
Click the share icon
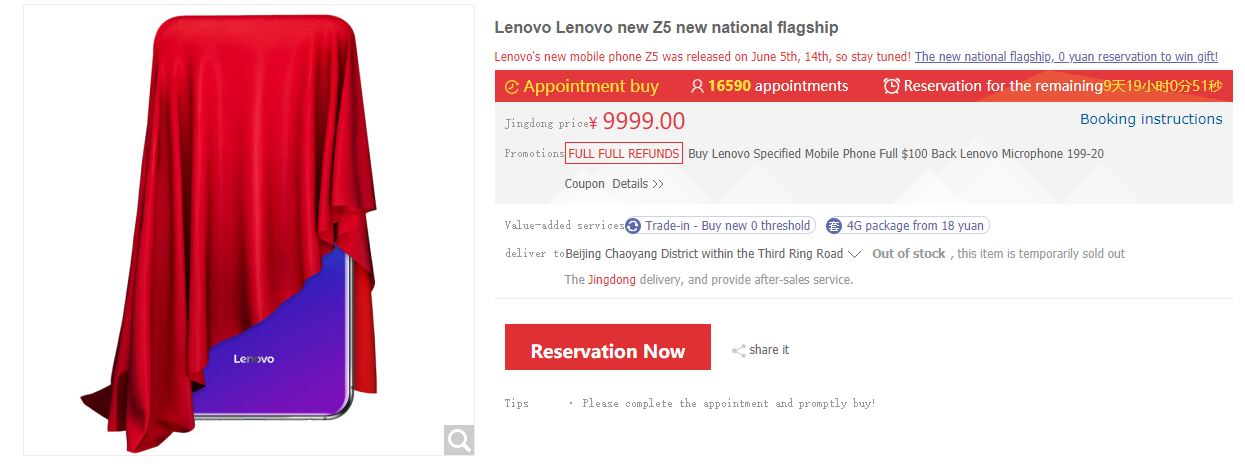click(739, 351)
